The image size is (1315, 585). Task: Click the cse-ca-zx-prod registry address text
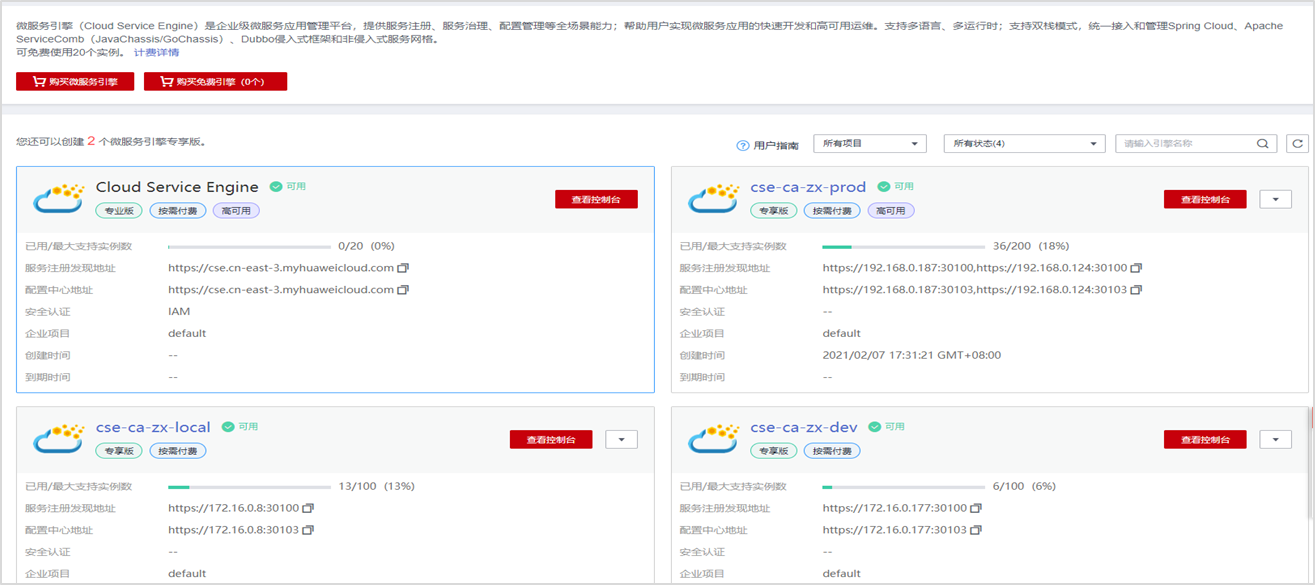point(975,268)
